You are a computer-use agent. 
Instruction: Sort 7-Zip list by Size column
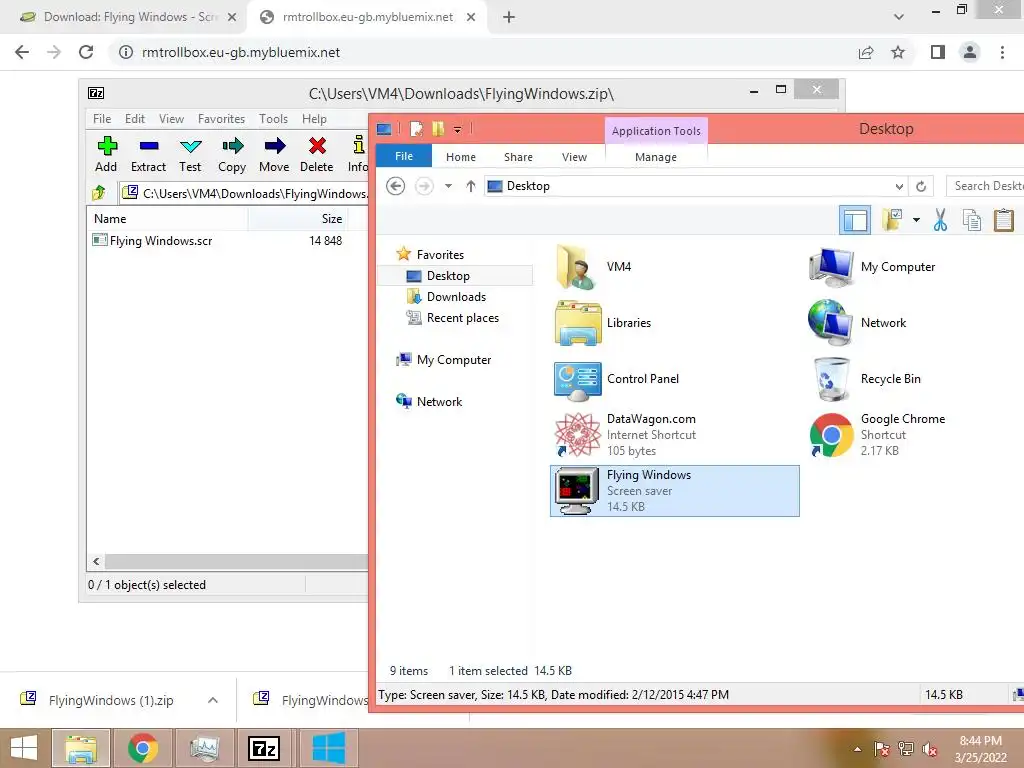tap(298, 219)
